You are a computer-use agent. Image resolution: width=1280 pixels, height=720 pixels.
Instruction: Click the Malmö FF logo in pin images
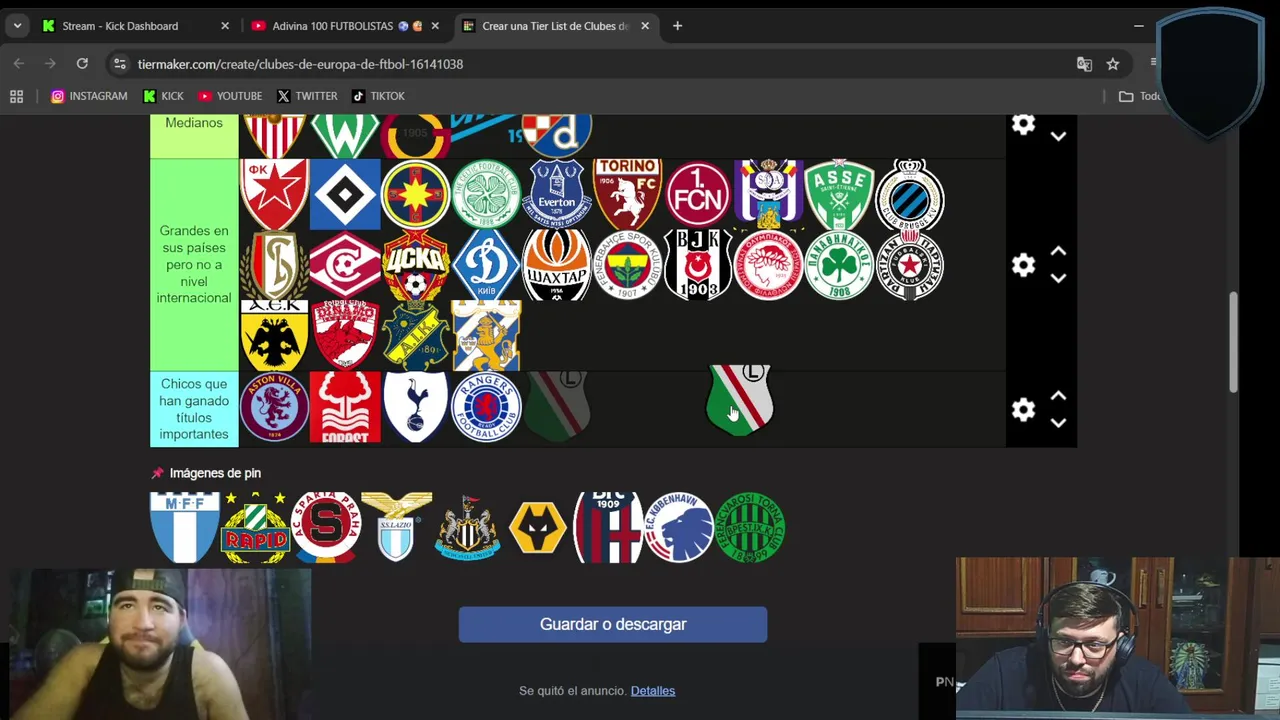point(185,527)
